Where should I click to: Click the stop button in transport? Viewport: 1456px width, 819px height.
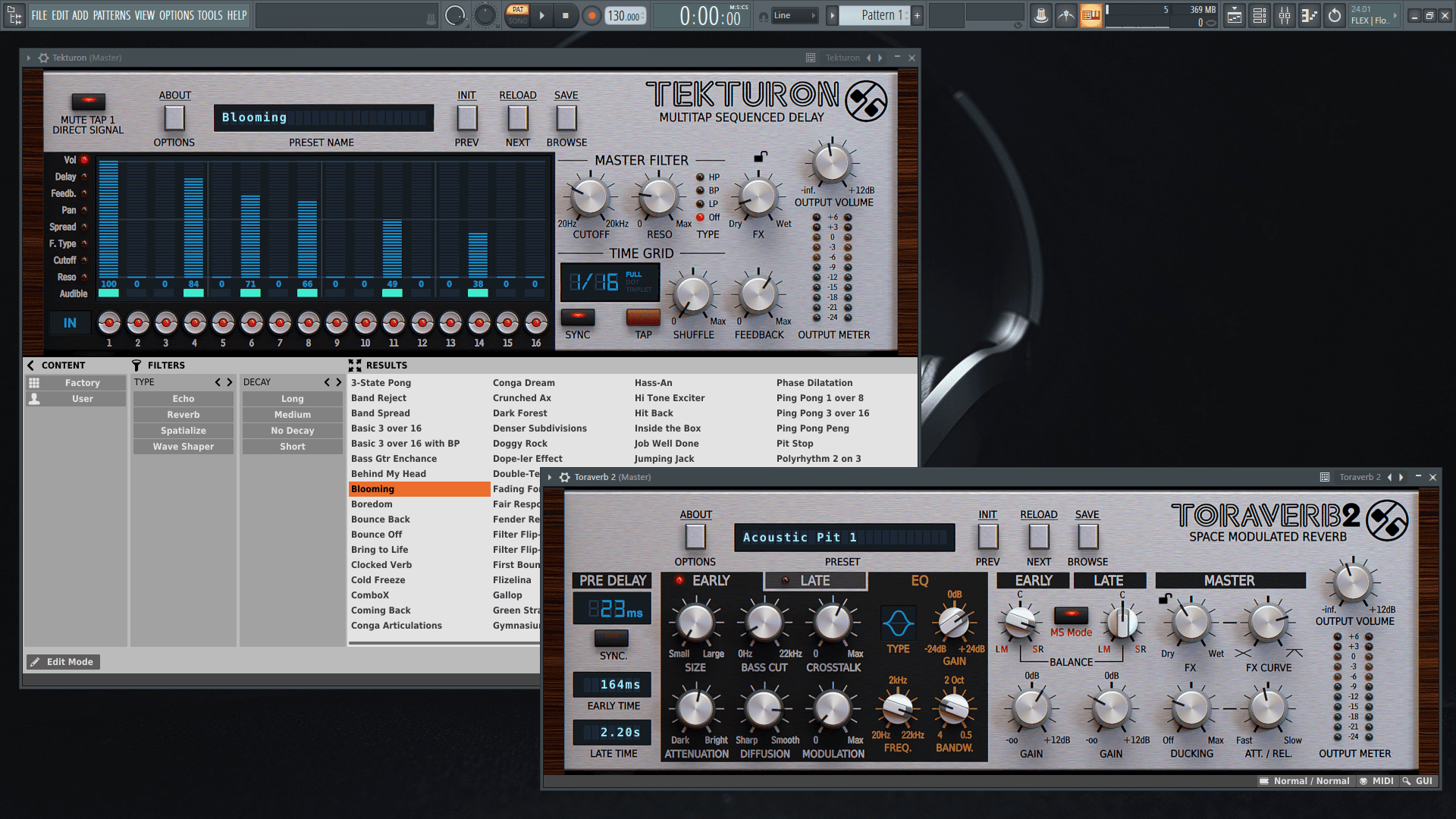click(566, 15)
